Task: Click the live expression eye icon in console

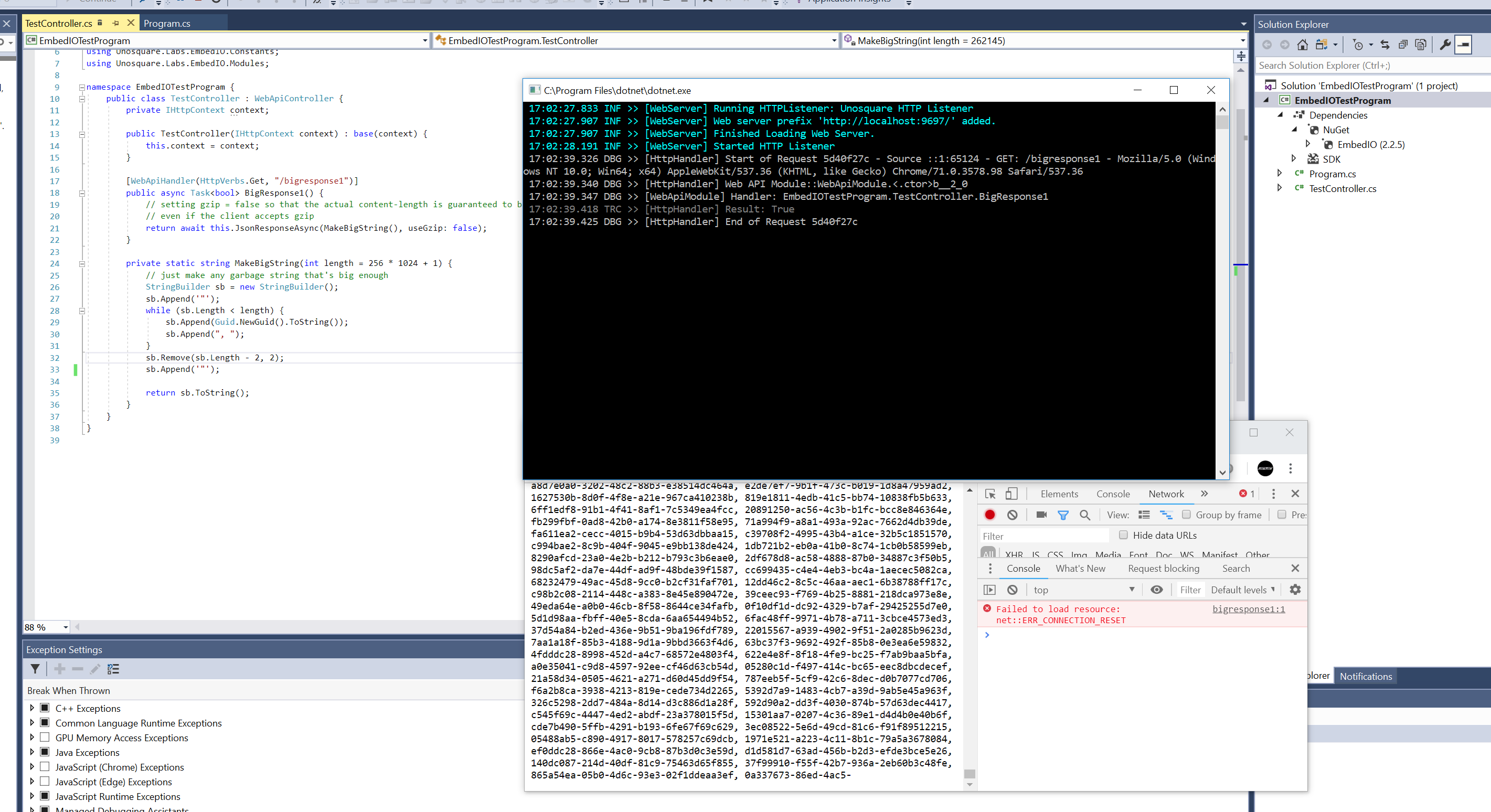Action: point(1156,589)
